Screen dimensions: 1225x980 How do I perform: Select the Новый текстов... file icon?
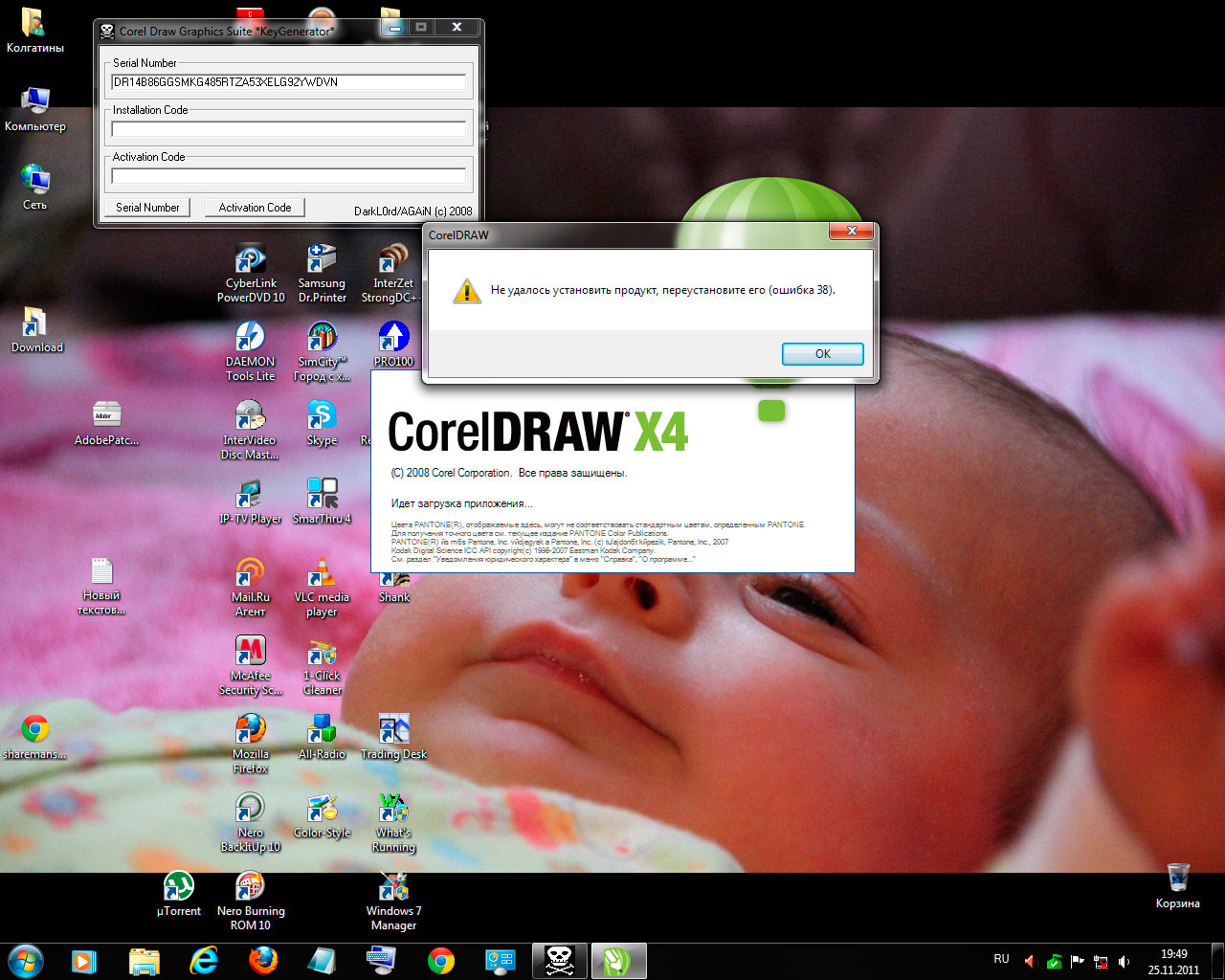101,586
